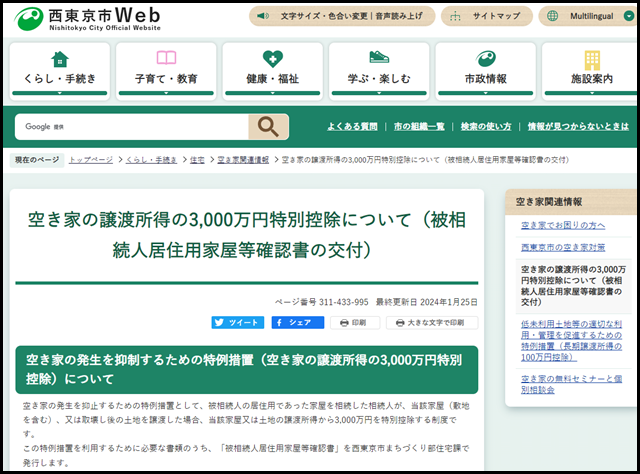The image size is (640, 474).
Task: Click the city emblem icon for 市政情報
Action: (x=486, y=59)
